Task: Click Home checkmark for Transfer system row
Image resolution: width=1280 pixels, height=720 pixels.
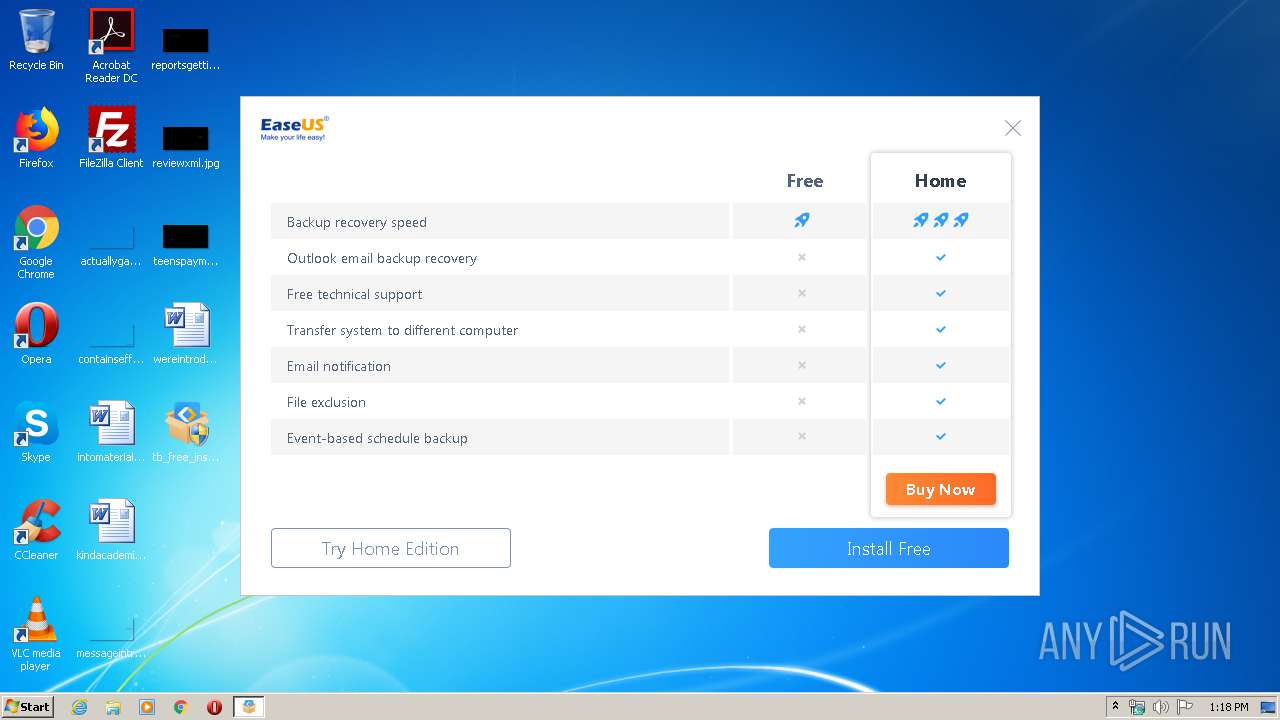Action: 940,329
